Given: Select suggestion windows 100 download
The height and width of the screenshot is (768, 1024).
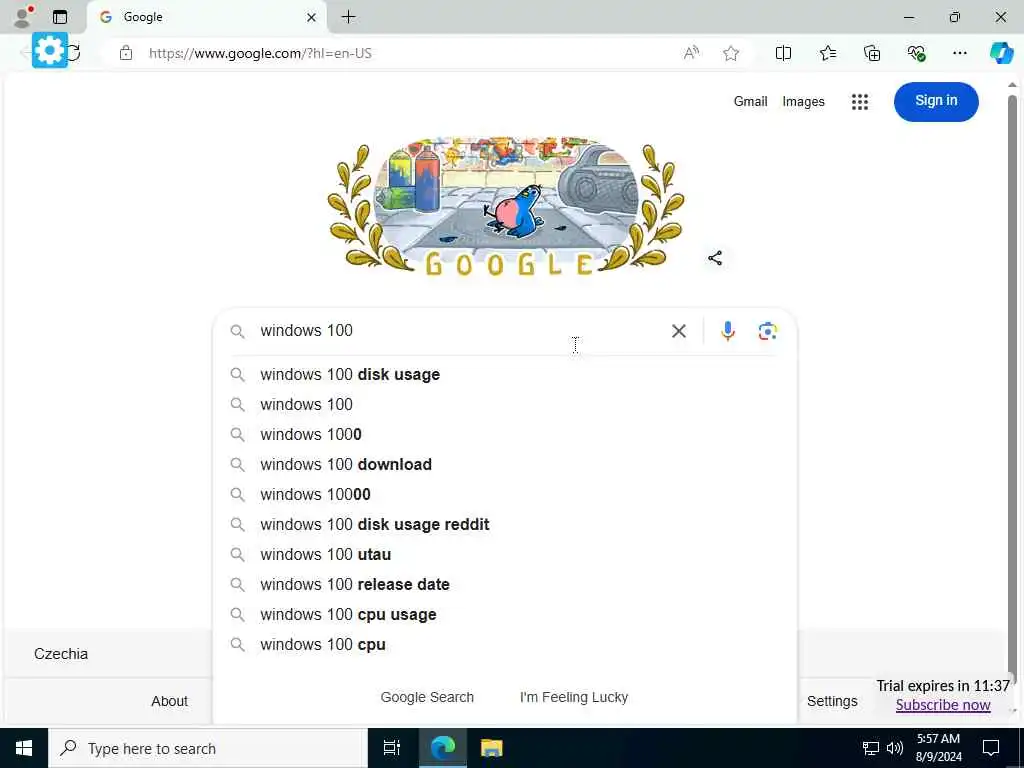Looking at the screenshot, I should point(504,464).
